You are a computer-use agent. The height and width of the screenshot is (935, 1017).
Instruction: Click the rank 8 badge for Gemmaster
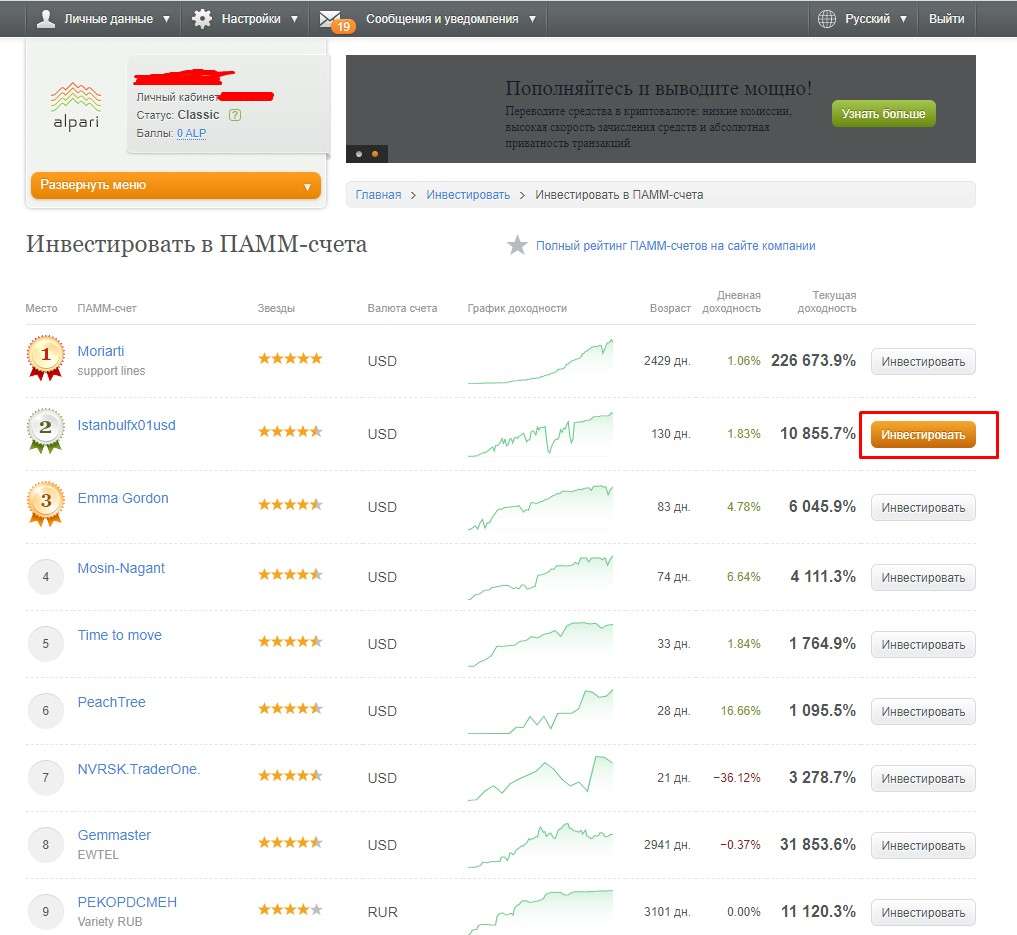click(45, 845)
